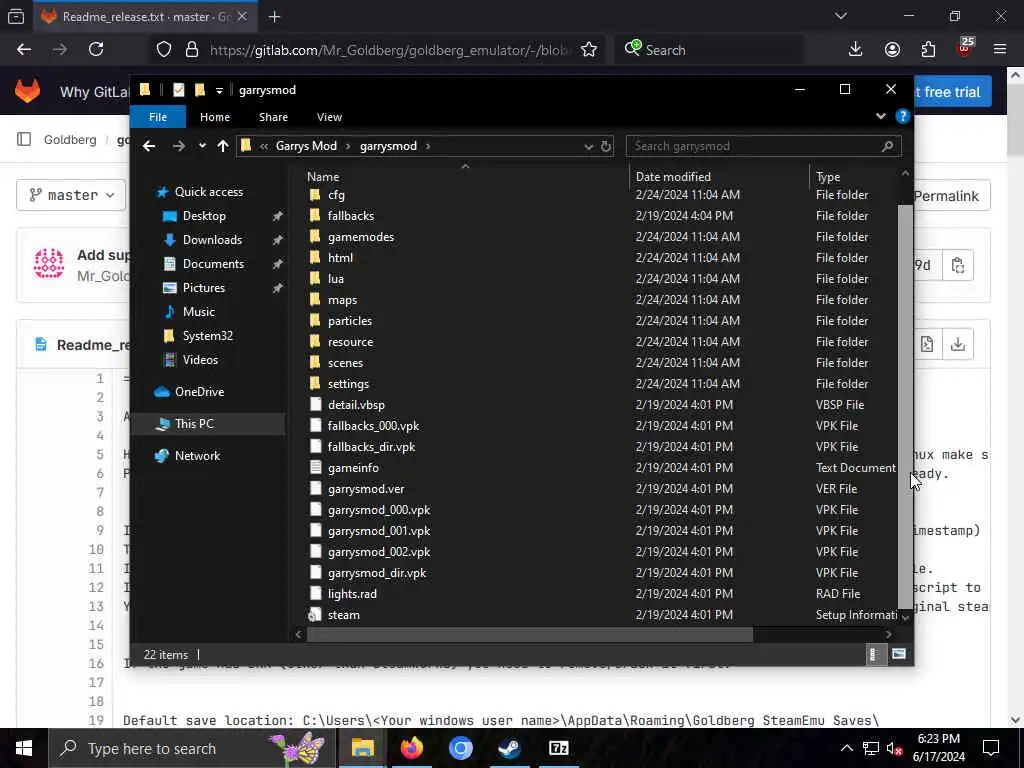Open the cfg folder
The height and width of the screenshot is (768, 1024).
(336, 195)
